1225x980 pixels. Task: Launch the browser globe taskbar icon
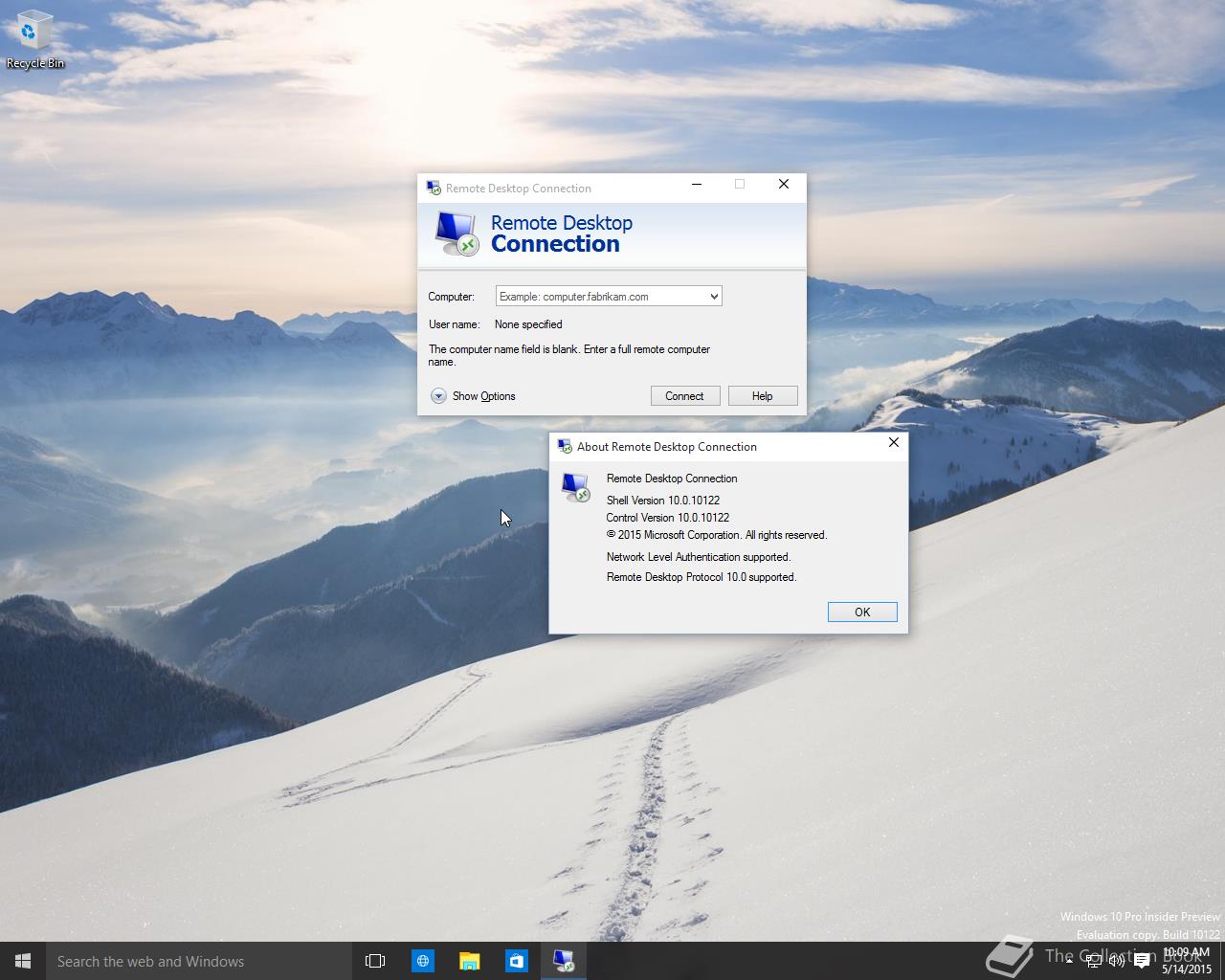(422, 961)
